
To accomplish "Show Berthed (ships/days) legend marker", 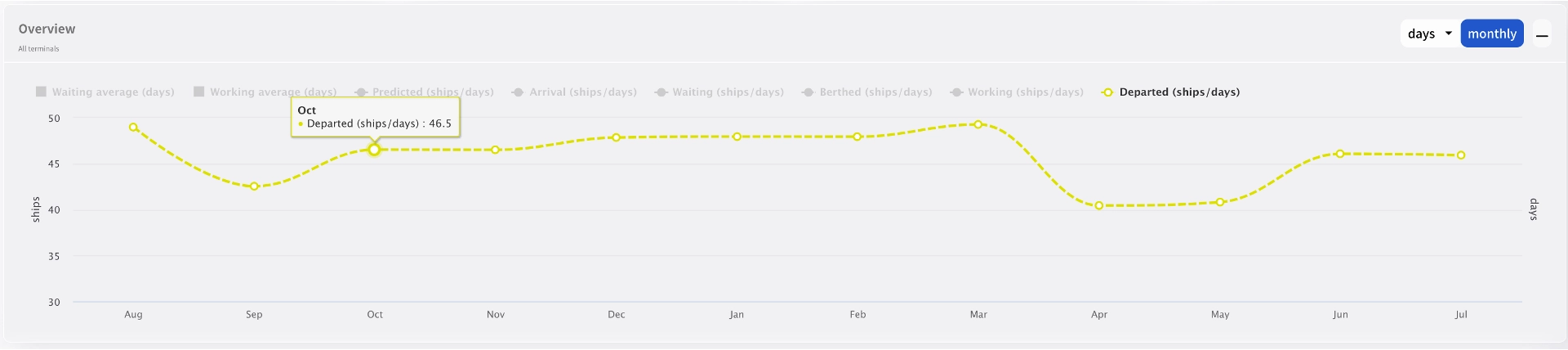I will click(808, 92).
